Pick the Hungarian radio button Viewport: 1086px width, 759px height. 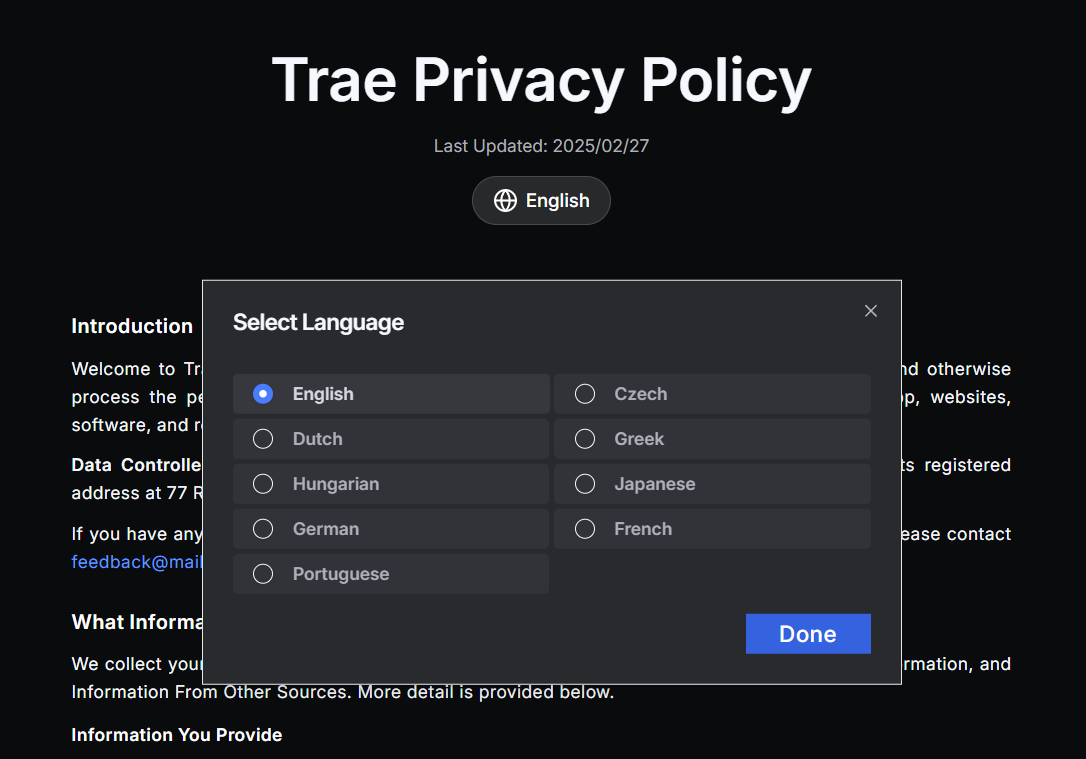[263, 484]
